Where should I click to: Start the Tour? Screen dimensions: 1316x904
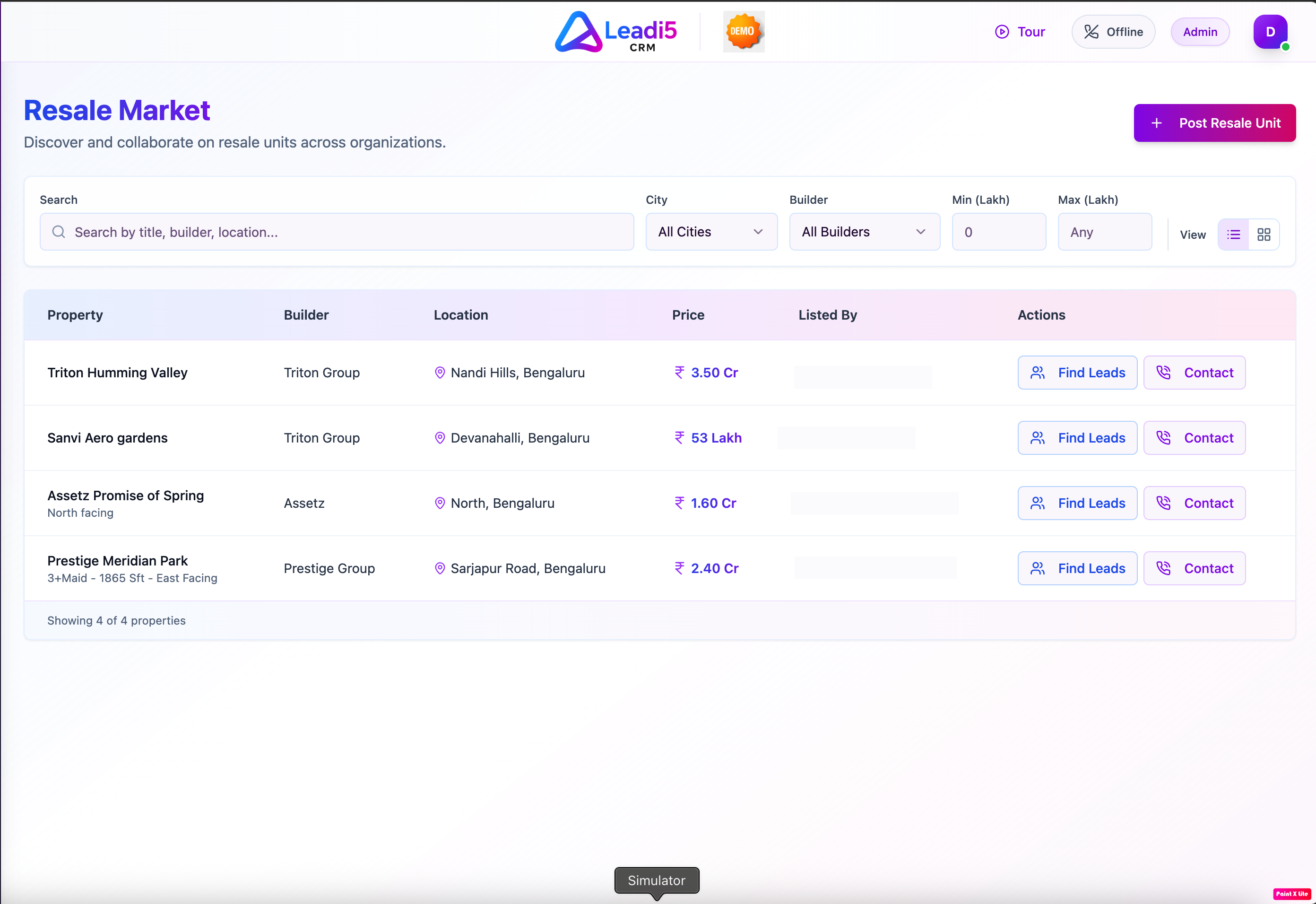coord(1020,32)
